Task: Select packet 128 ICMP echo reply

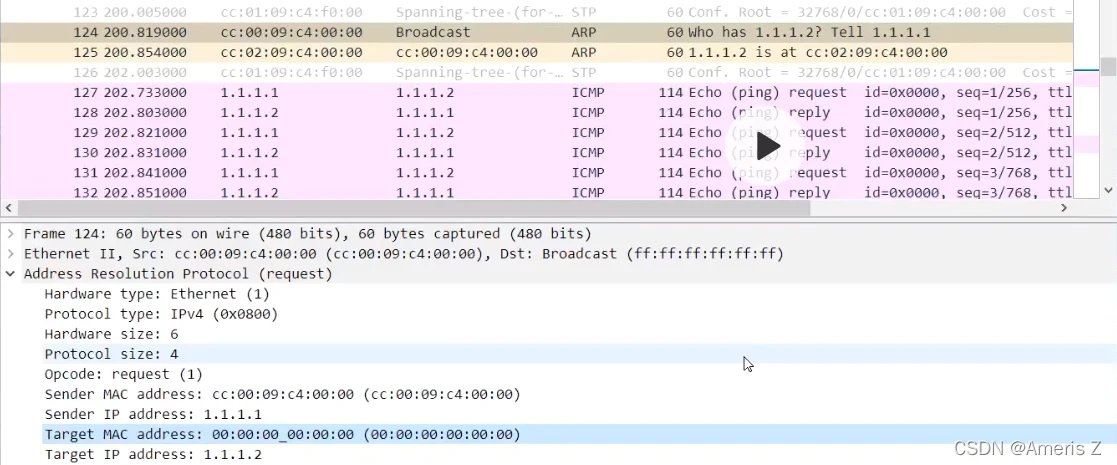Action: pos(500,112)
